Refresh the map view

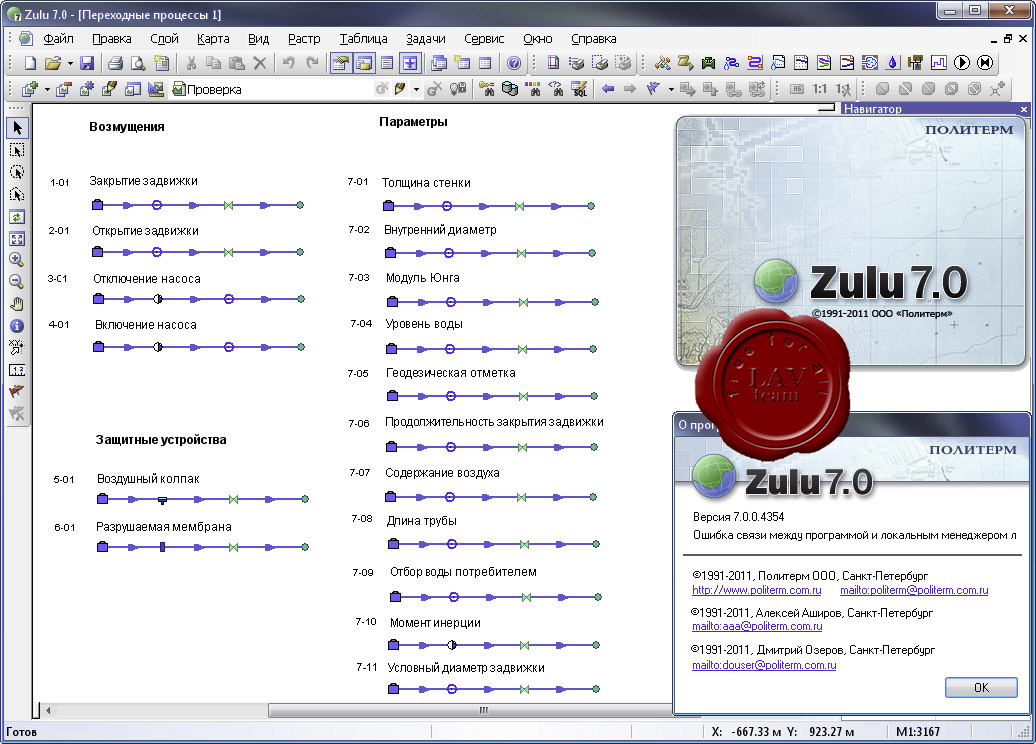[x=17, y=217]
